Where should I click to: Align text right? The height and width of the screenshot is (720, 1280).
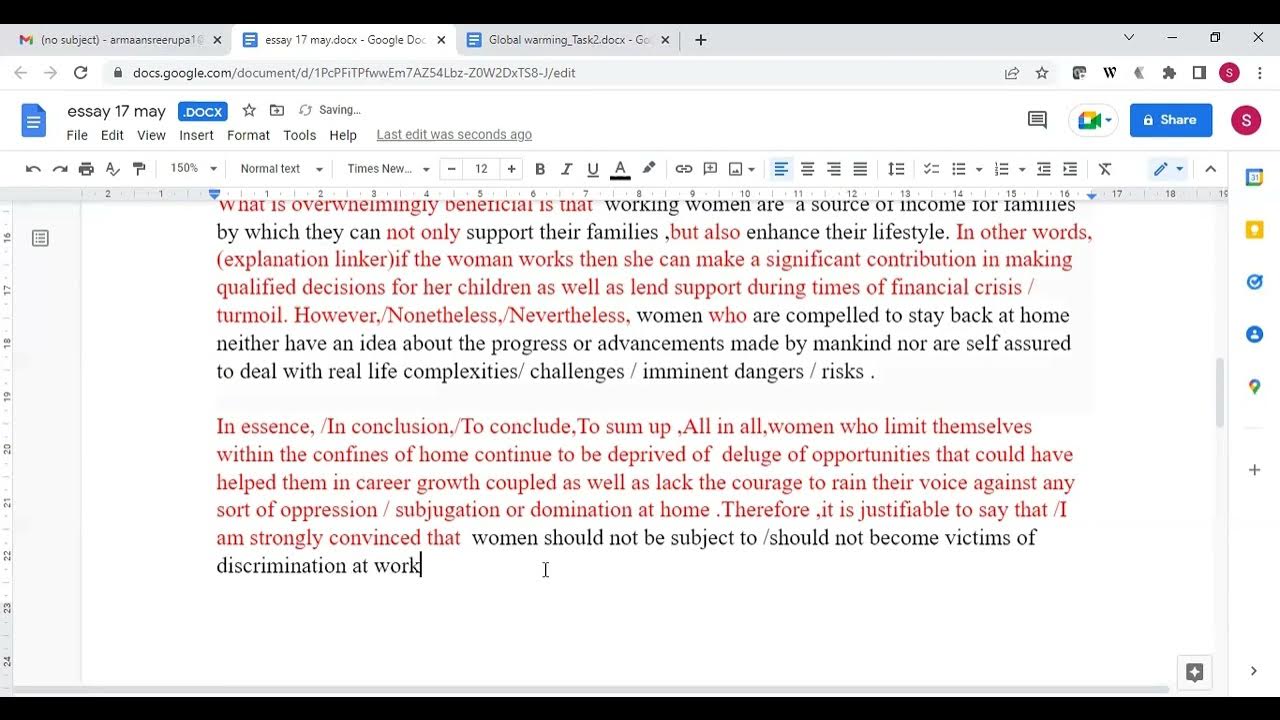coord(833,169)
